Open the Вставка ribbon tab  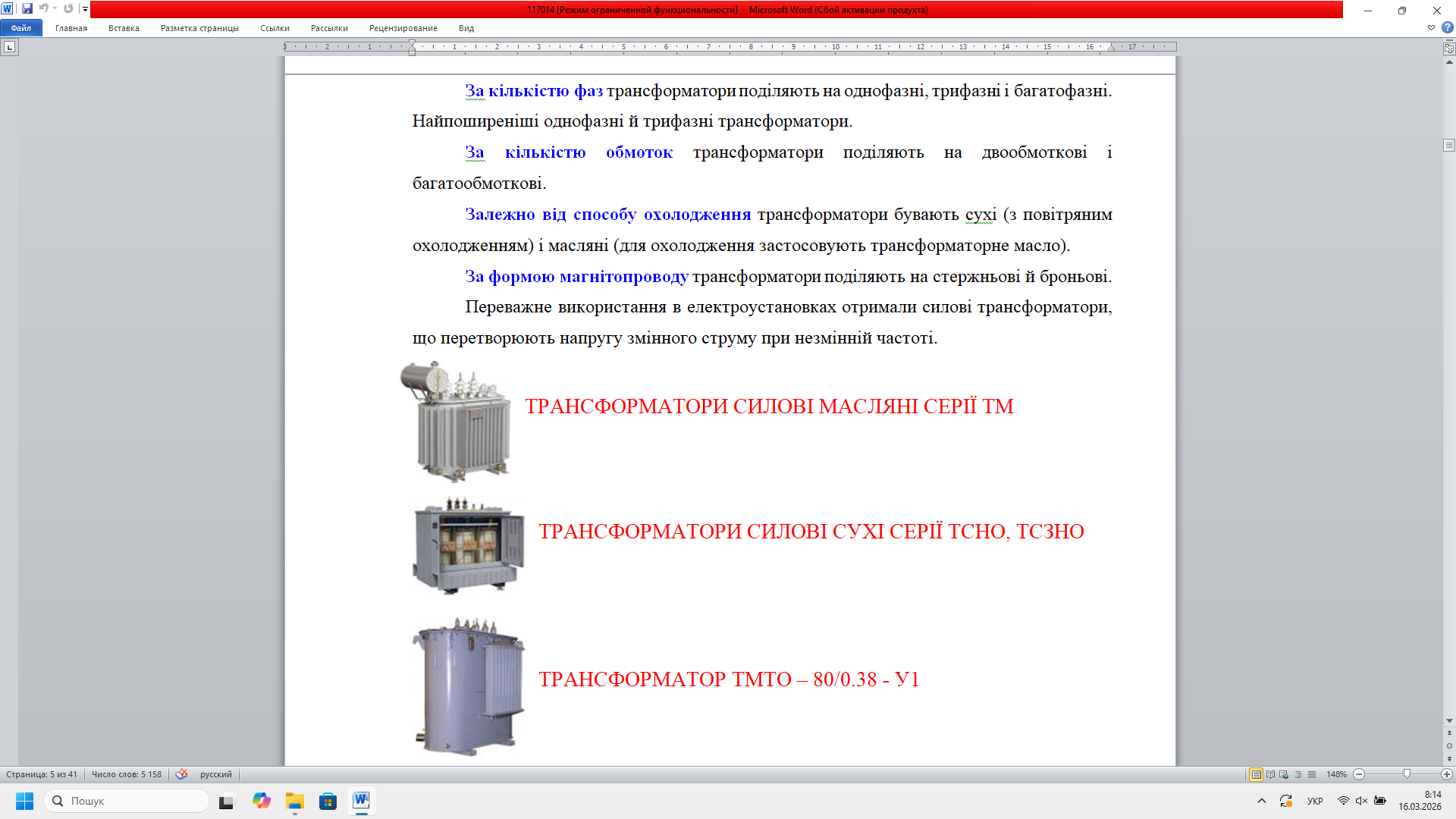click(124, 28)
